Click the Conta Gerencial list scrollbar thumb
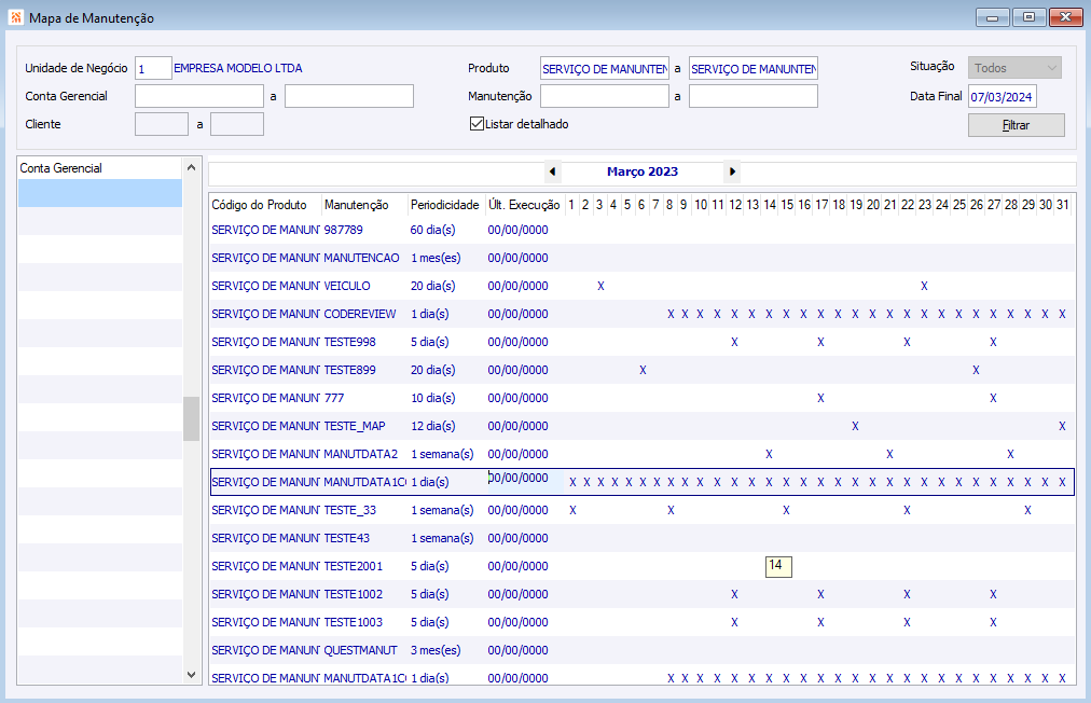Screen dimensions: 1091x703 pyautogui.click(x=191, y=418)
